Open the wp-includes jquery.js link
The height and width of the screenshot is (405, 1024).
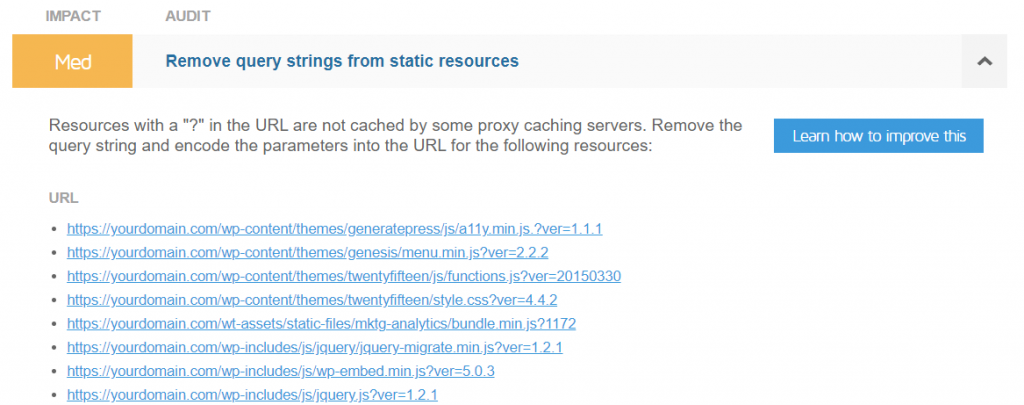[268, 395]
